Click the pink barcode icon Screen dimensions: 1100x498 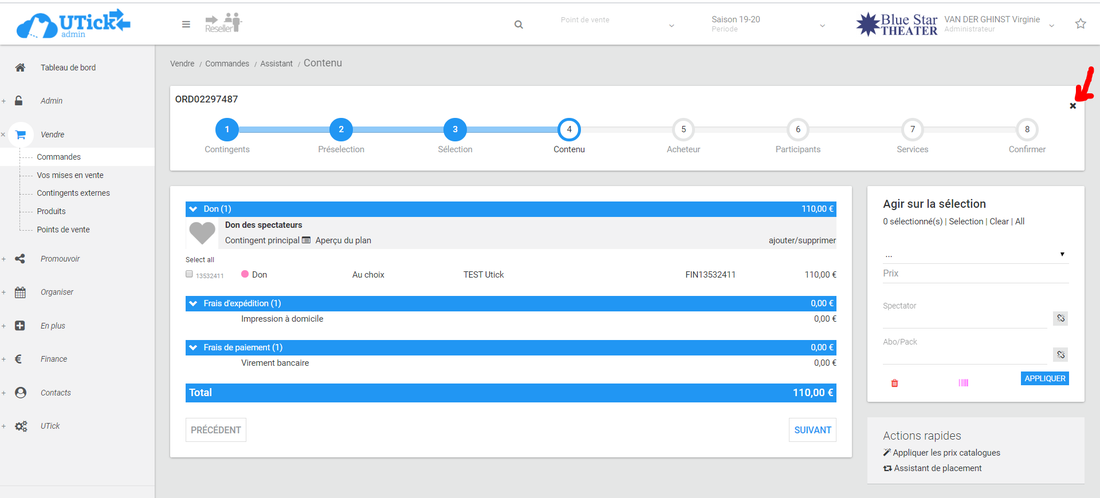pyautogui.click(x=964, y=383)
